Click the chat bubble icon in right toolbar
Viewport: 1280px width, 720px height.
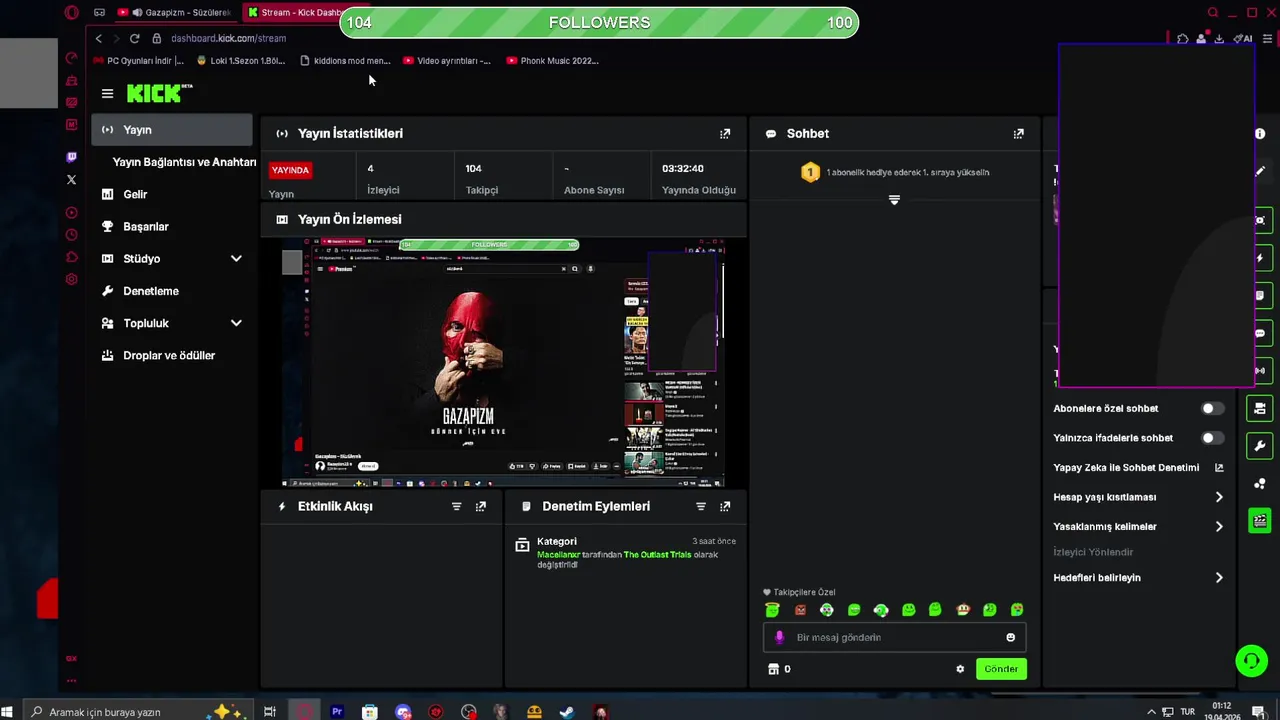[x=1260, y=333]
